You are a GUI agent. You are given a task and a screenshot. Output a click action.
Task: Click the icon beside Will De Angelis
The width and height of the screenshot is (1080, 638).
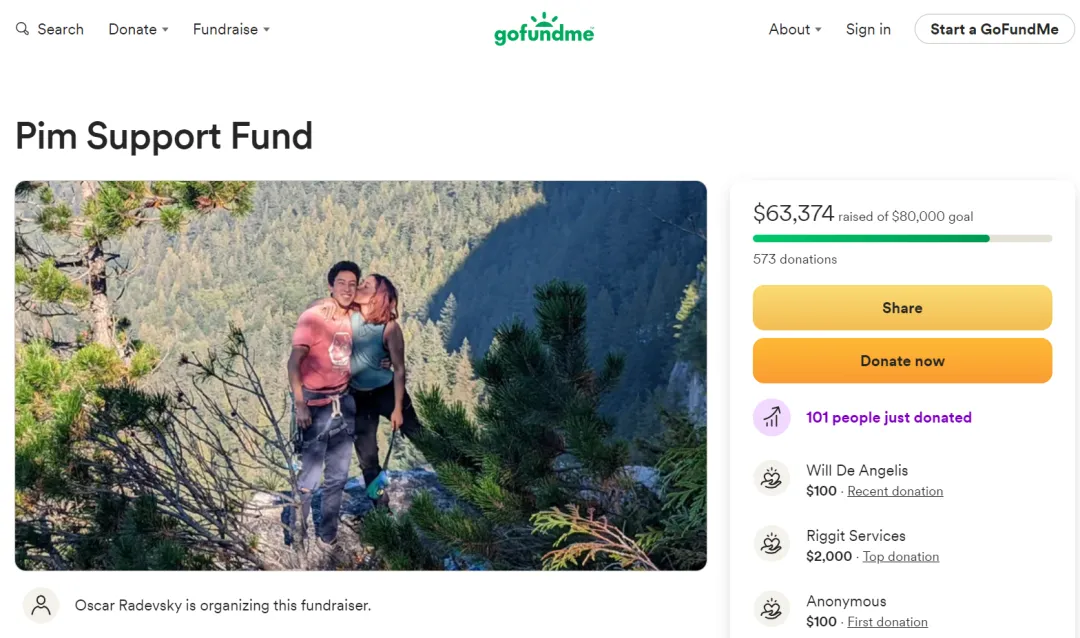pyautogui.click(x=771, y=479)
